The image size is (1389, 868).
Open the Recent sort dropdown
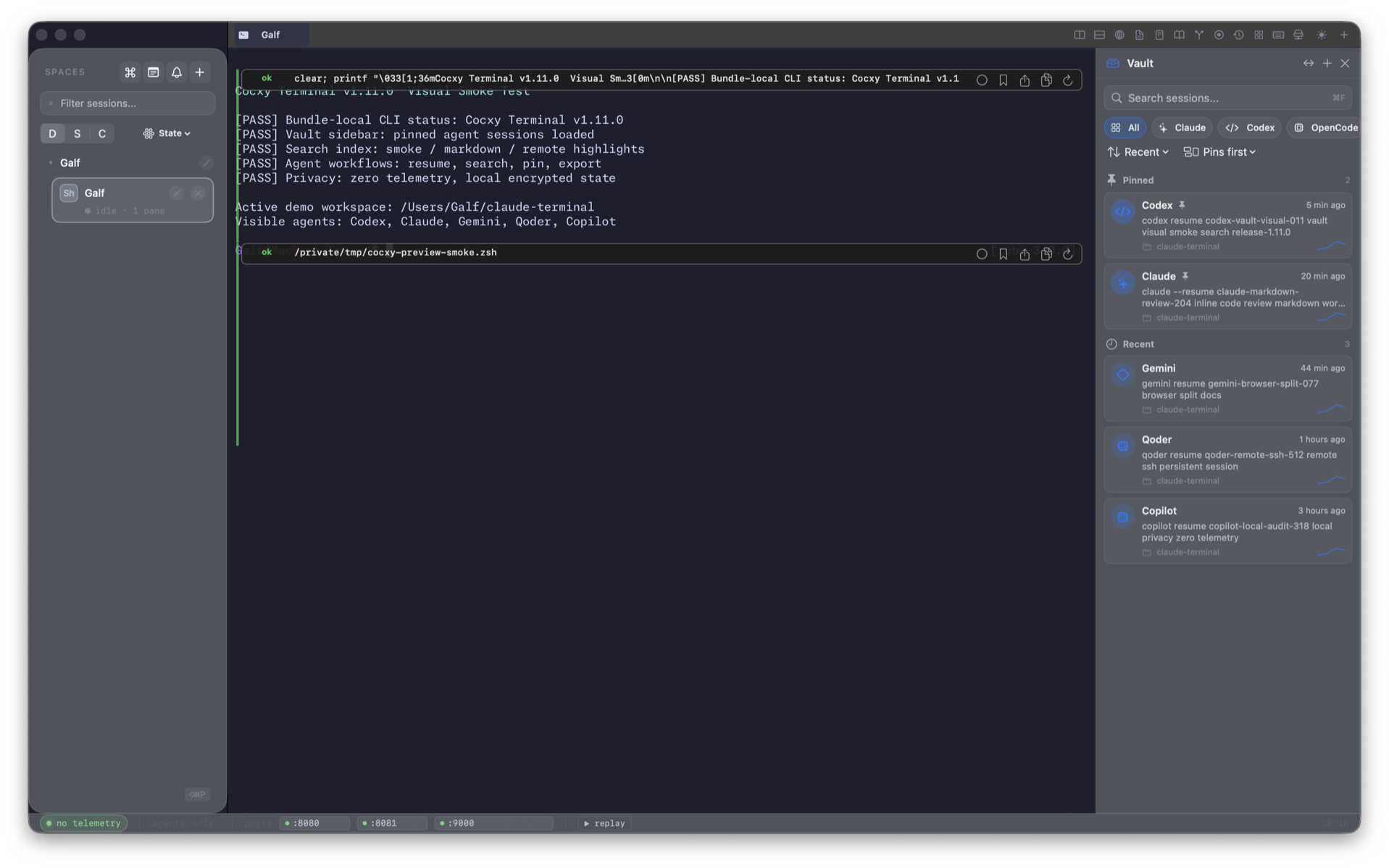coord(1138,152)
